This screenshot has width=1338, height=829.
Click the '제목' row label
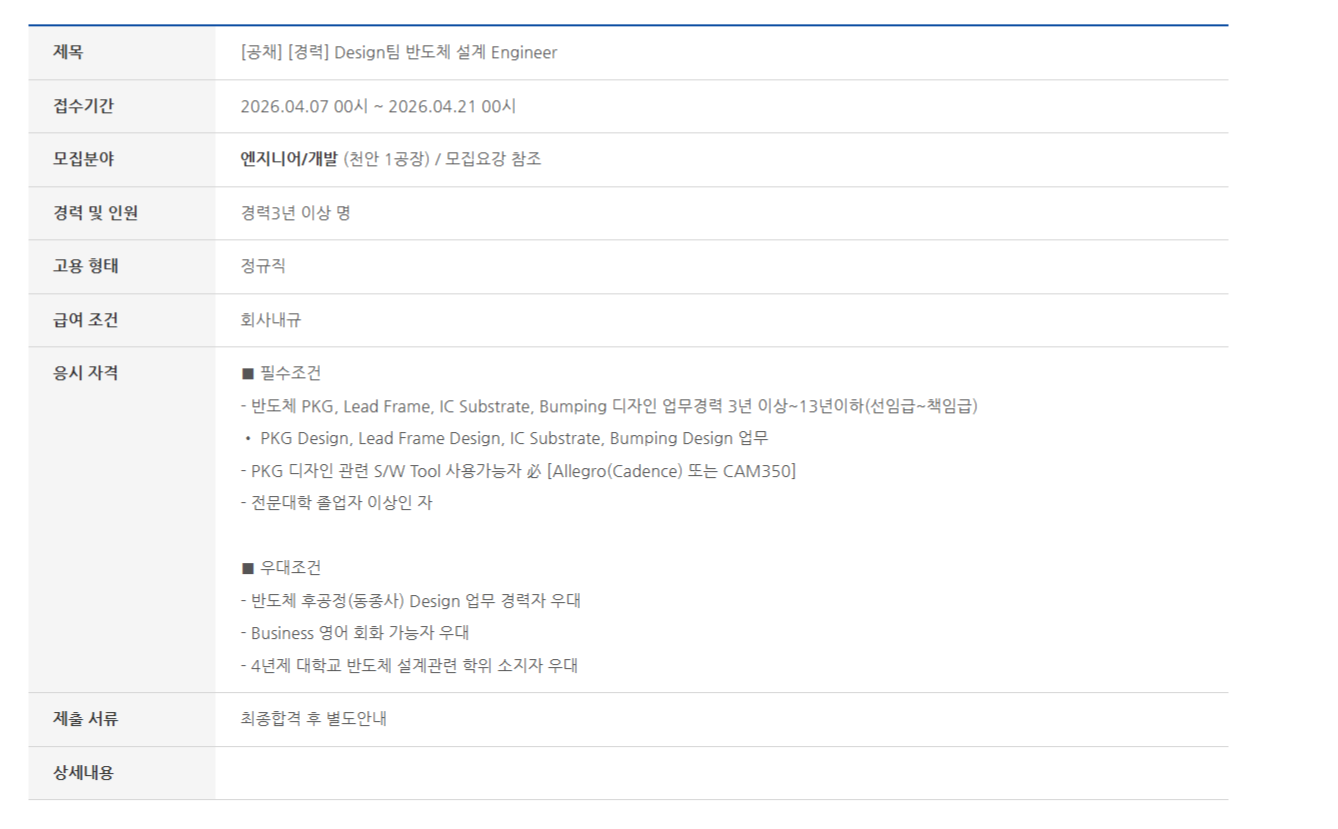(x=68, y=53)
